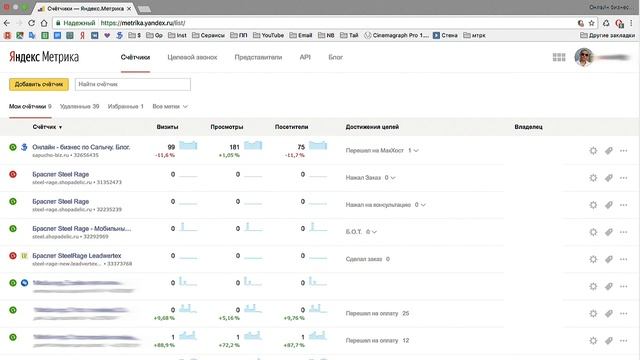Image resolution: width=640 pixels, height=360 pixels.
Task: Click tag icon in Браслет Steel Rage - Мобильны row
Action: (609, 232)
